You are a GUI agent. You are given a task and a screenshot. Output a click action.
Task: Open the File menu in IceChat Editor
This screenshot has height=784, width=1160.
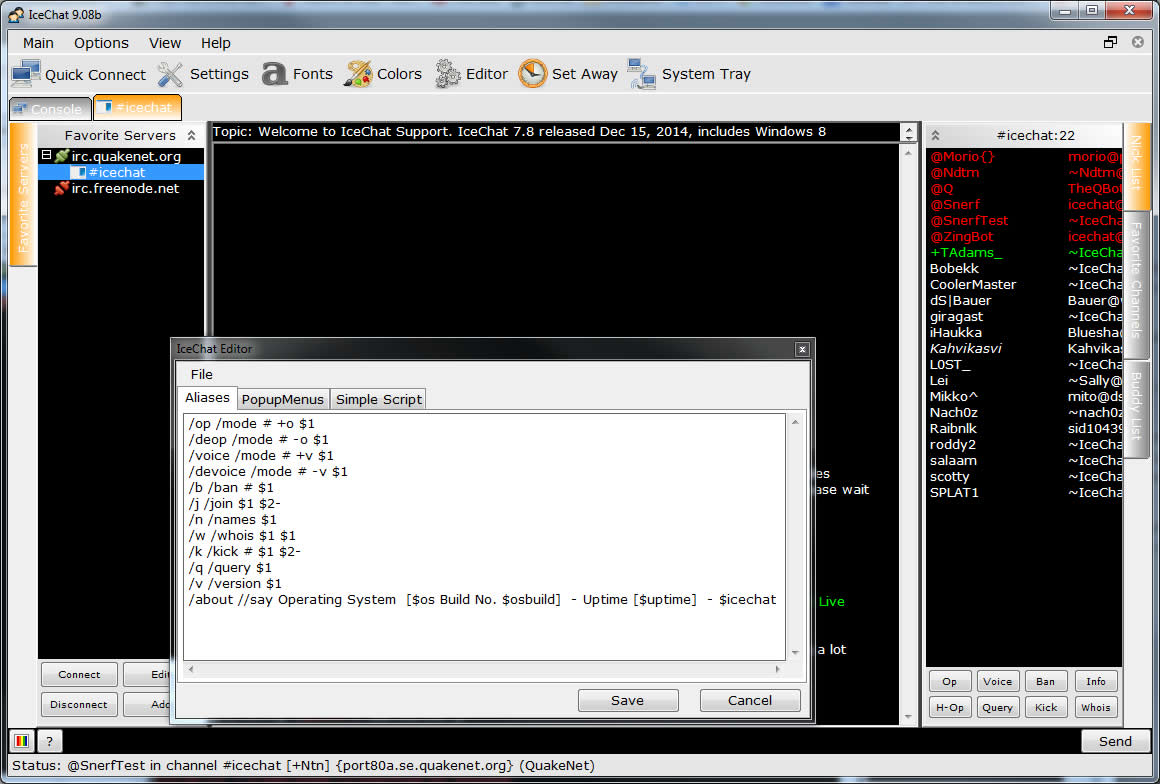(201, 374)
